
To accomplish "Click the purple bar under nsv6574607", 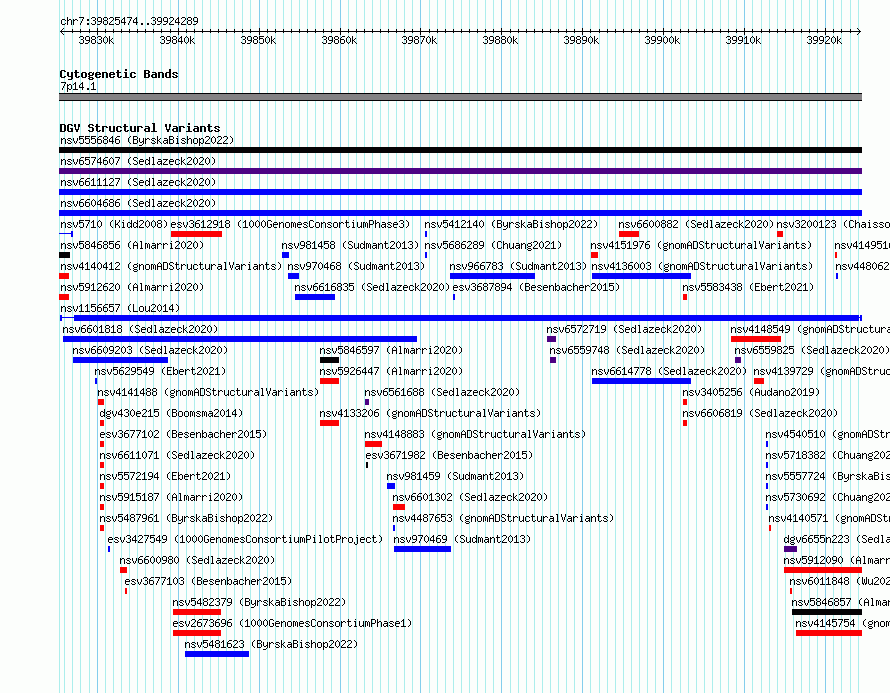I will pyautogui.click(x=460, y=171).
